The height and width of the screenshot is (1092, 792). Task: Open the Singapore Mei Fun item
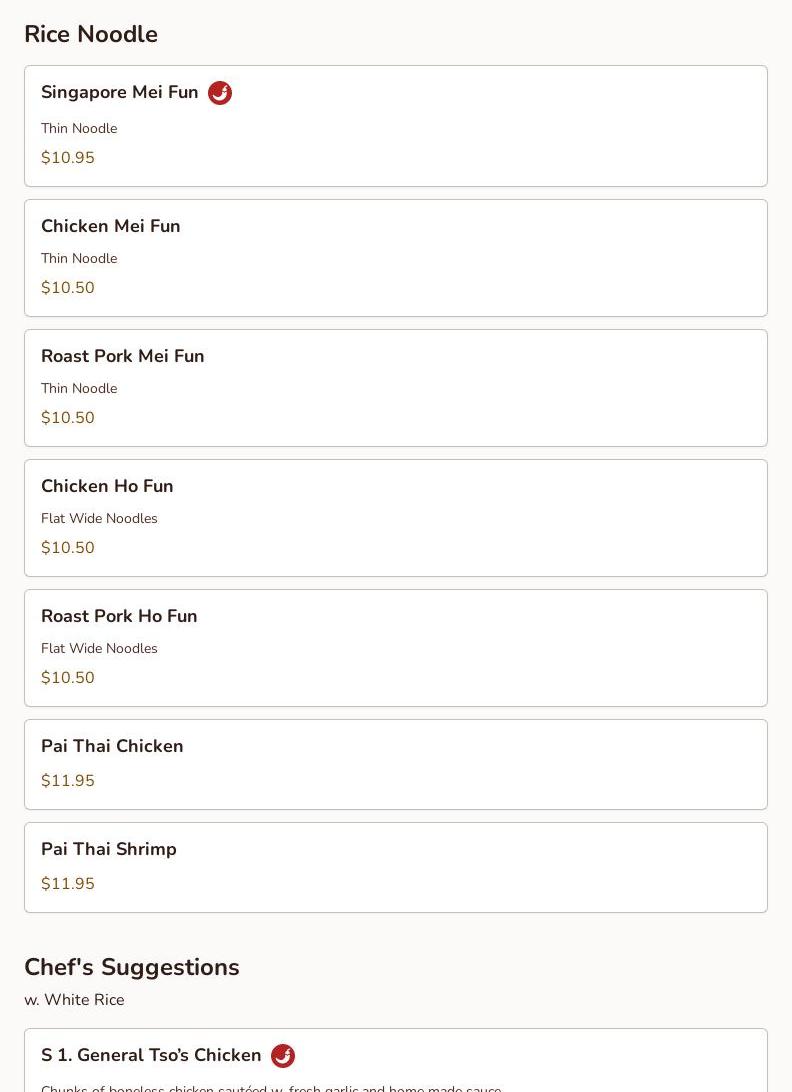click(x=396, y=126)
